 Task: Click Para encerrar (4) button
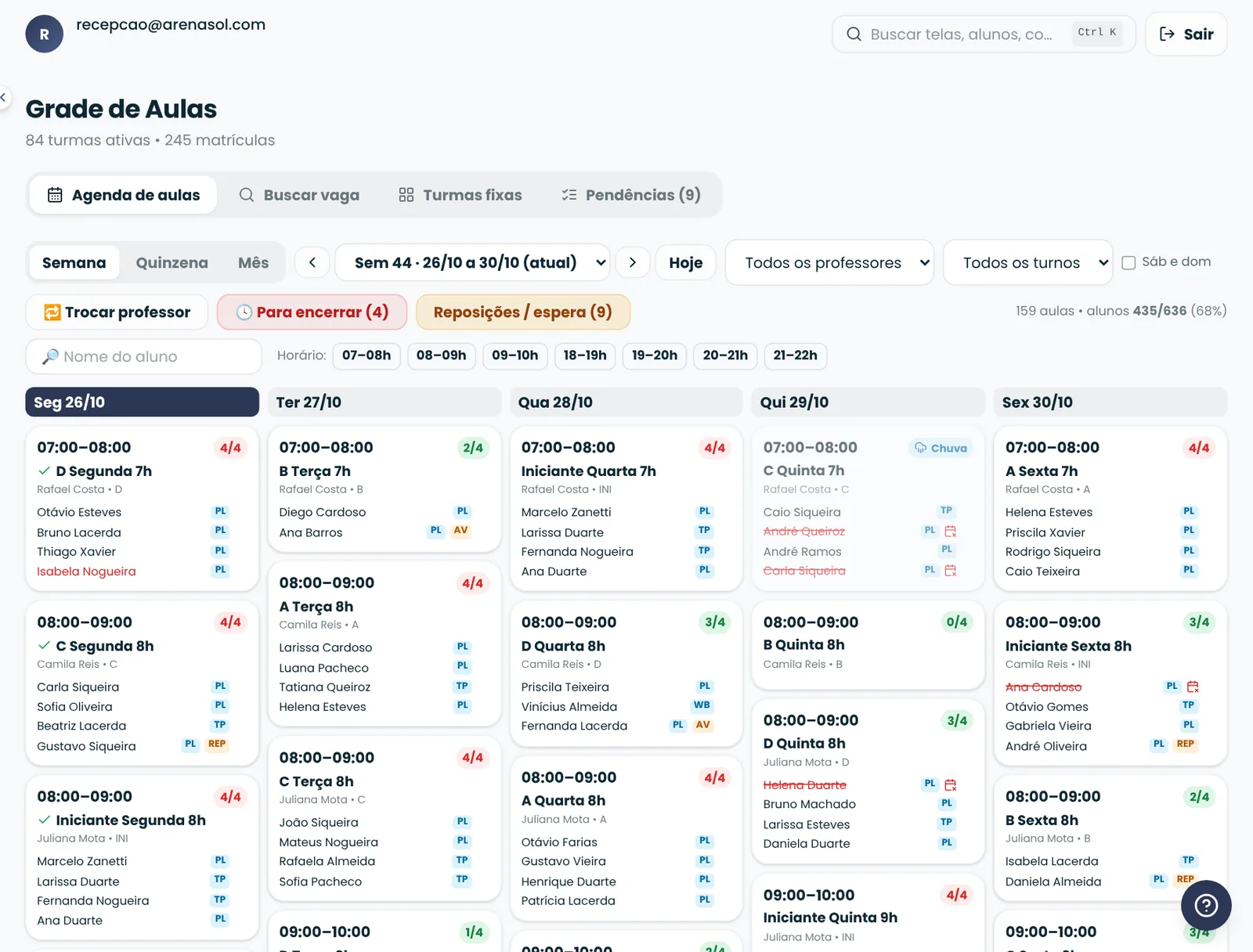point(312,312)
